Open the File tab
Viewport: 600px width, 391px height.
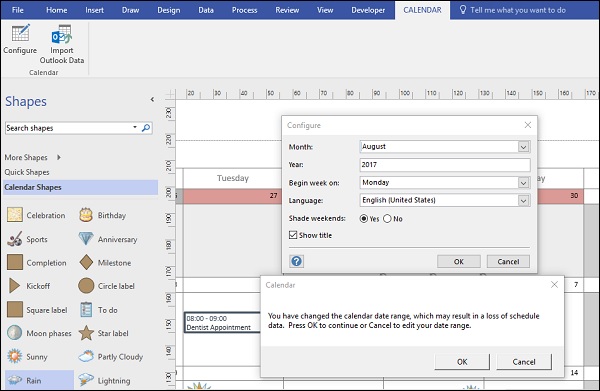pos(18,10)
